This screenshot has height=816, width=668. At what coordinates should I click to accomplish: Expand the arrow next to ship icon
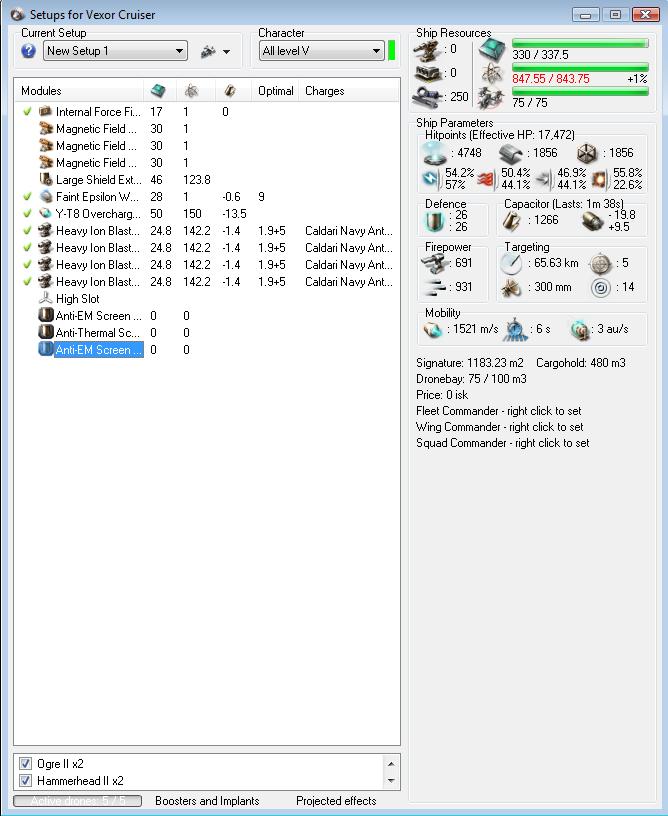226,52
